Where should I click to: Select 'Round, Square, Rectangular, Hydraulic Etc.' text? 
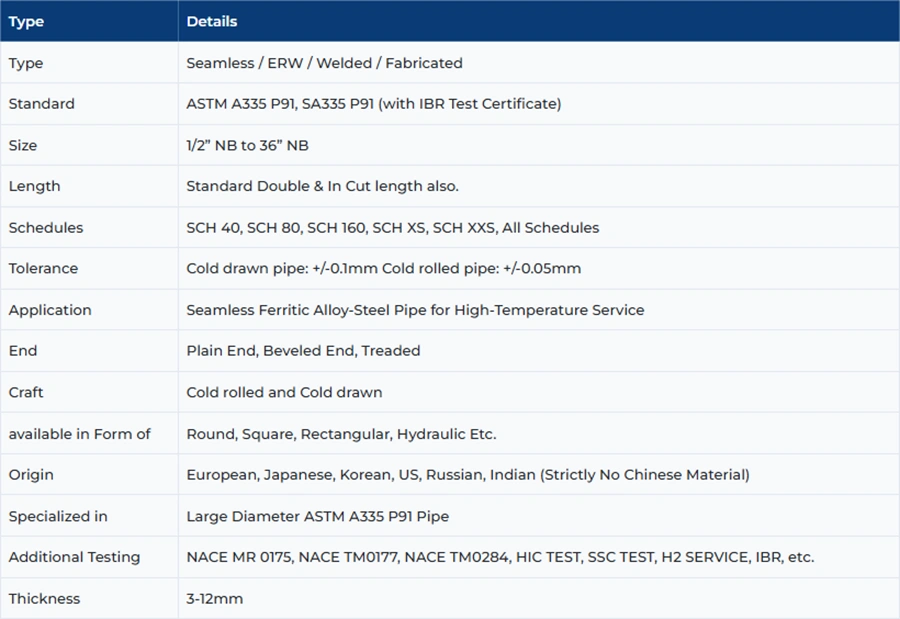341,434
